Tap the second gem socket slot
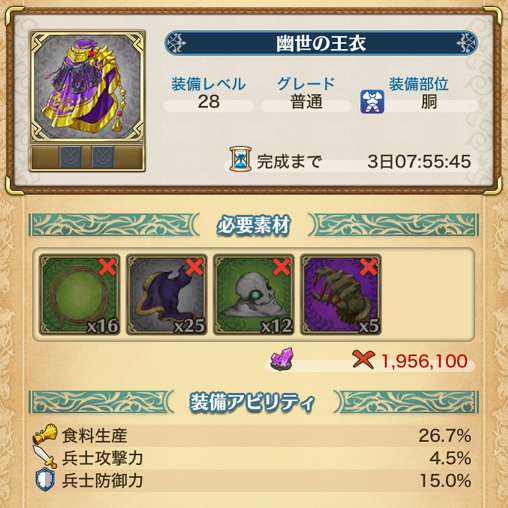The image size is (508, 508). point(103,157)
